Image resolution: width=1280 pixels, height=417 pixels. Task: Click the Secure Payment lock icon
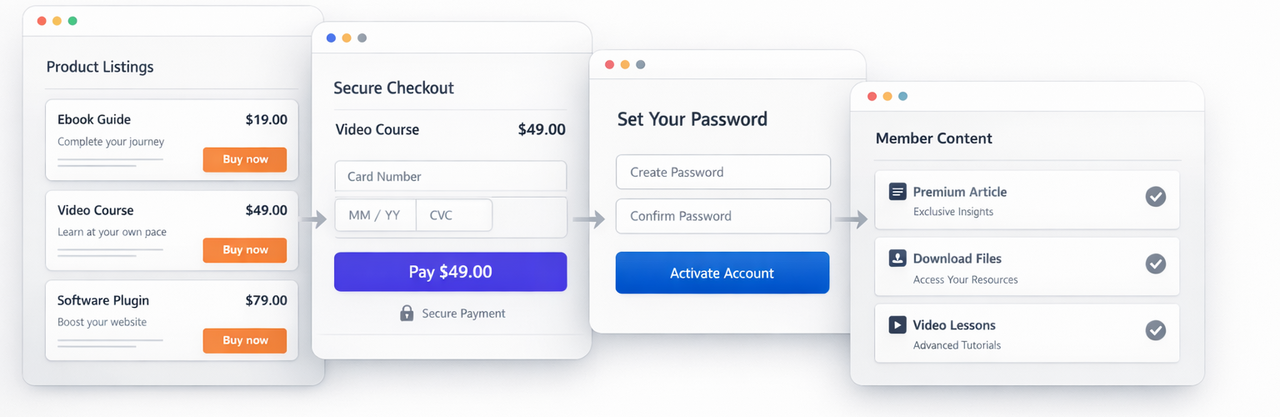407,313
